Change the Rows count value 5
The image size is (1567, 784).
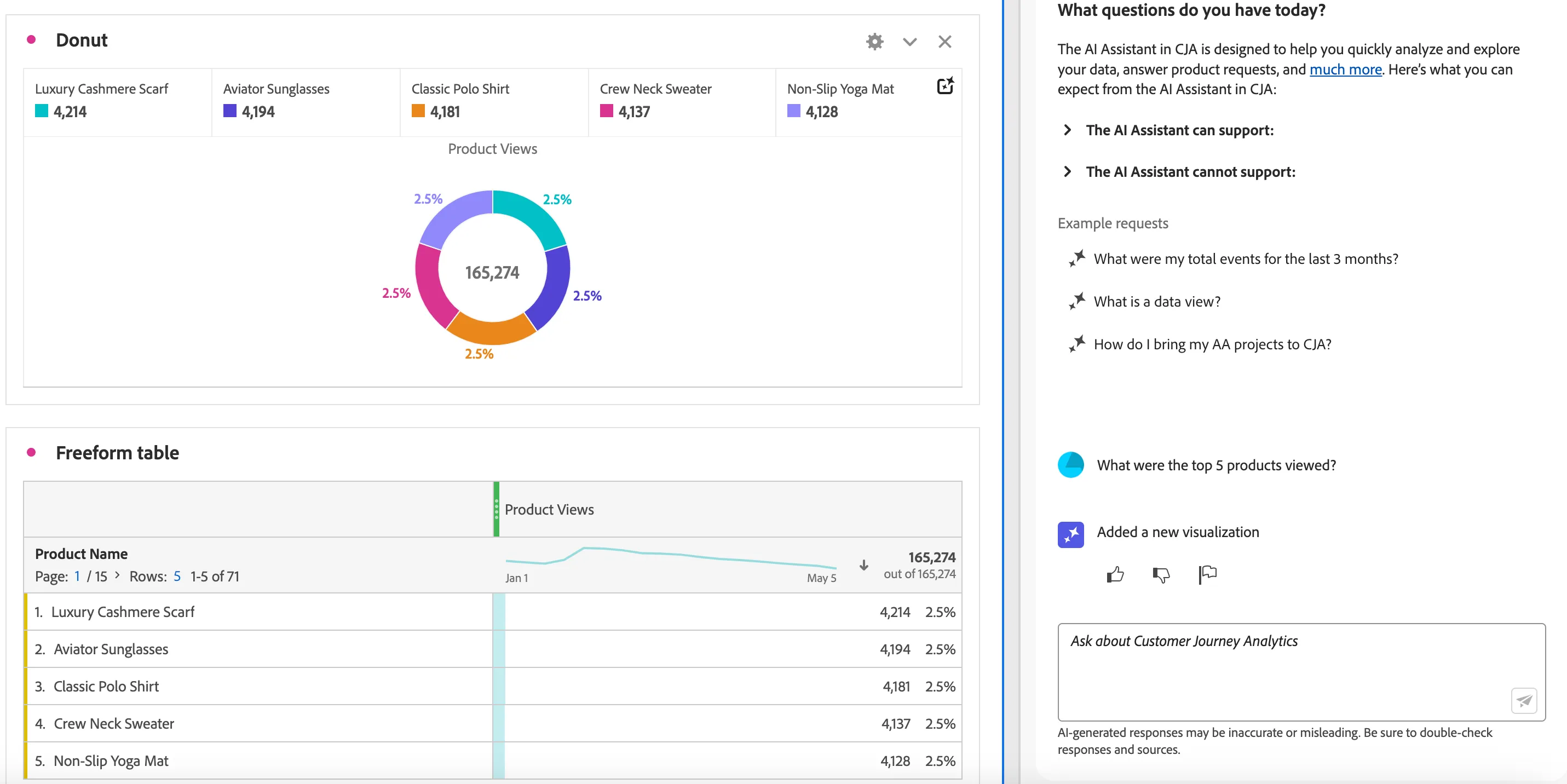(x=177, y=576)
